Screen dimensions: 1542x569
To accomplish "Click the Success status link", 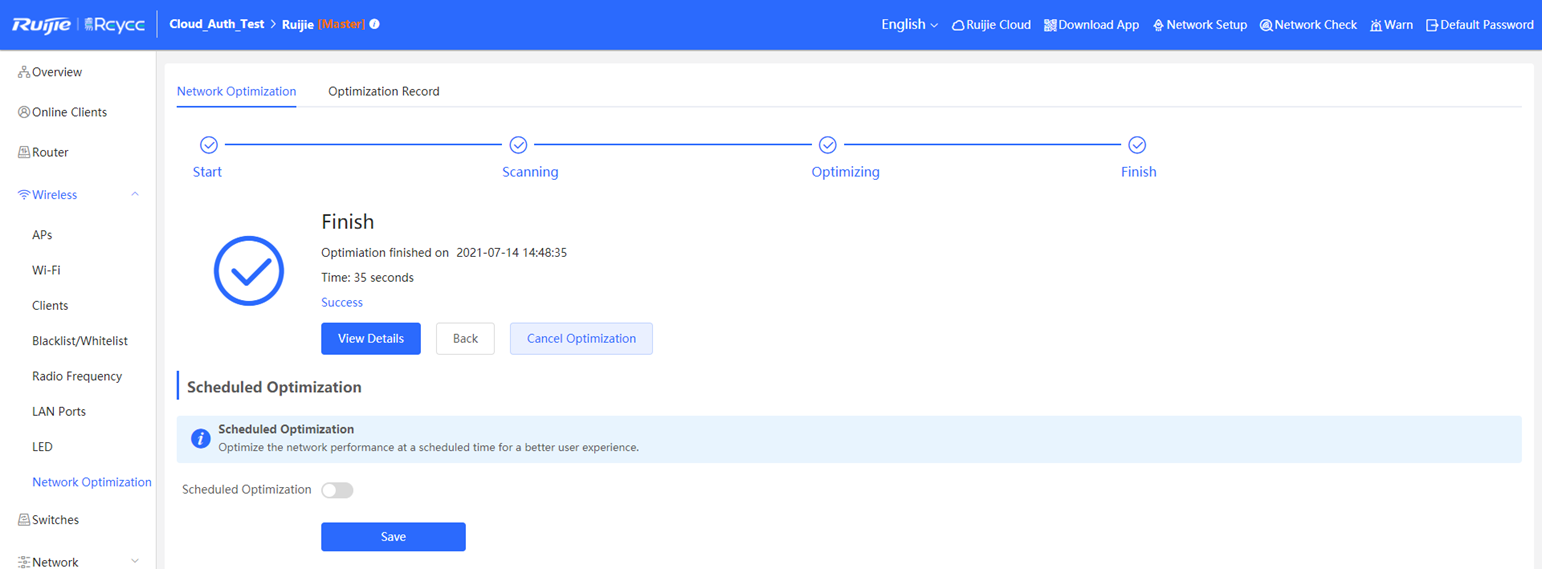I will (342, 302).
